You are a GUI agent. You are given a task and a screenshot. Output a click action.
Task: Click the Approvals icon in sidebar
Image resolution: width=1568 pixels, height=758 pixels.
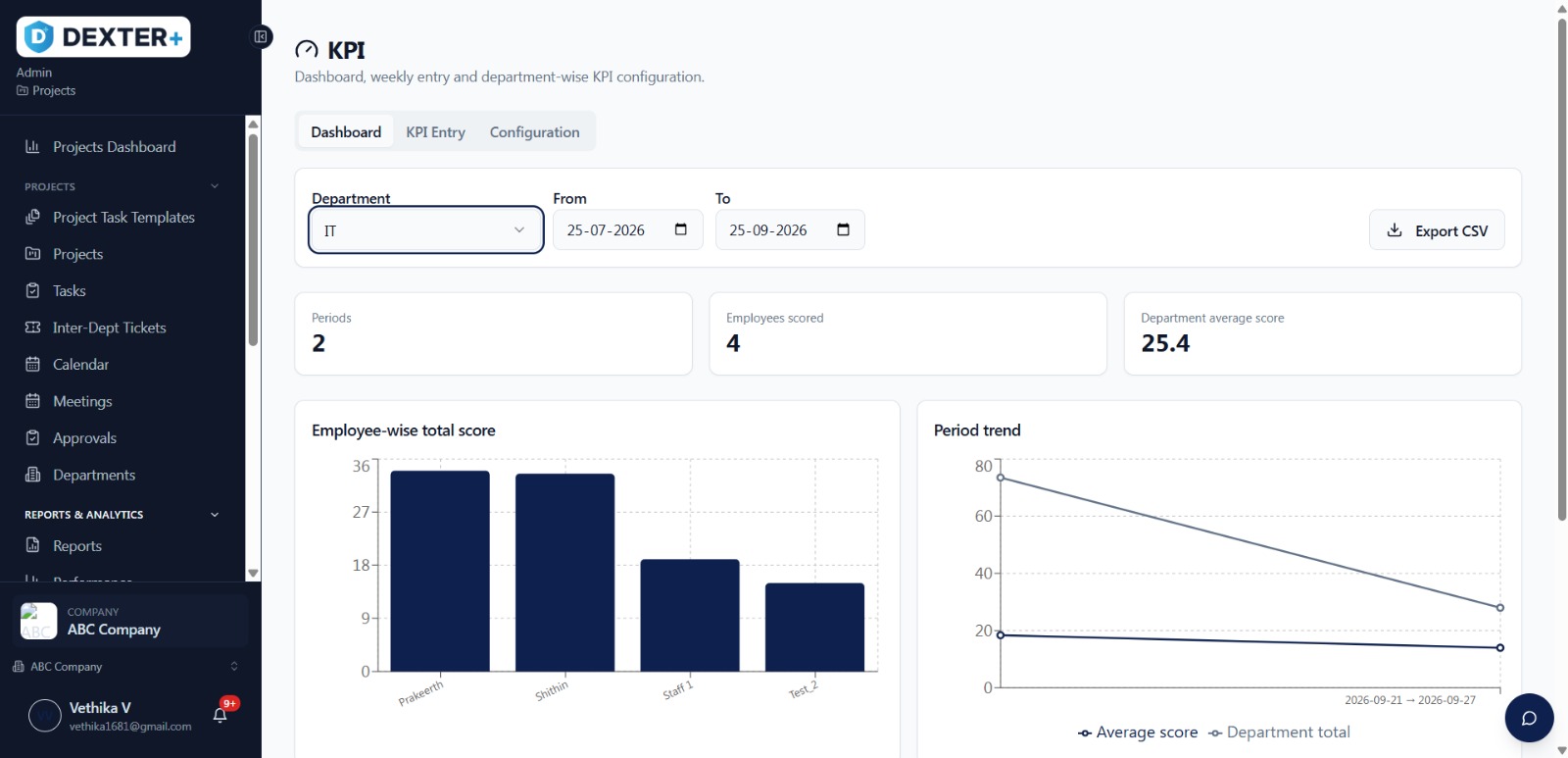tap(32, 437)
